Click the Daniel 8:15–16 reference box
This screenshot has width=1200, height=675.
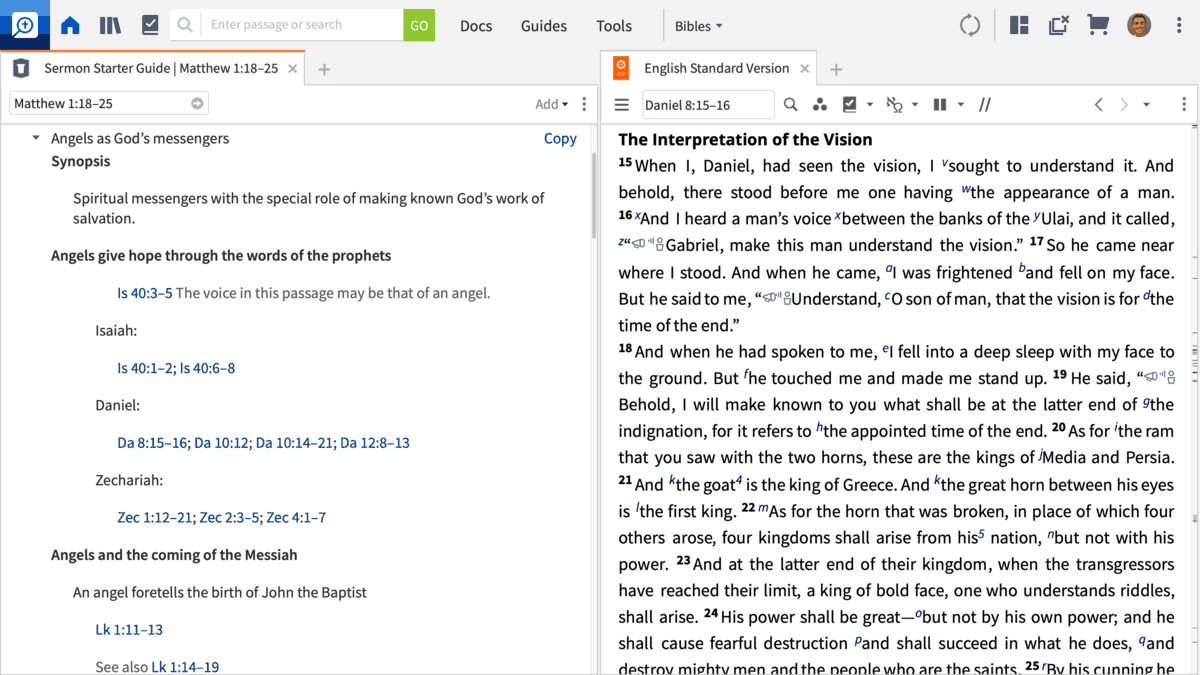click(x=707, y=105)
